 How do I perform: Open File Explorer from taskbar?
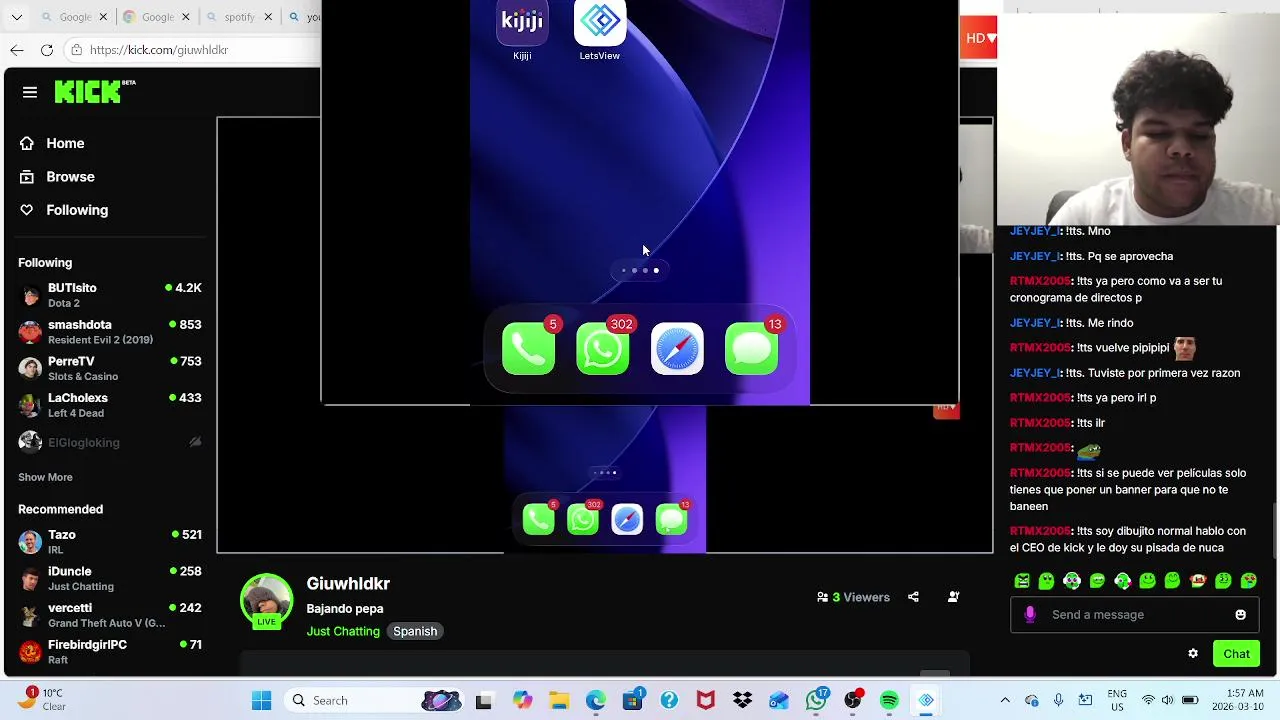pos(559,701)
